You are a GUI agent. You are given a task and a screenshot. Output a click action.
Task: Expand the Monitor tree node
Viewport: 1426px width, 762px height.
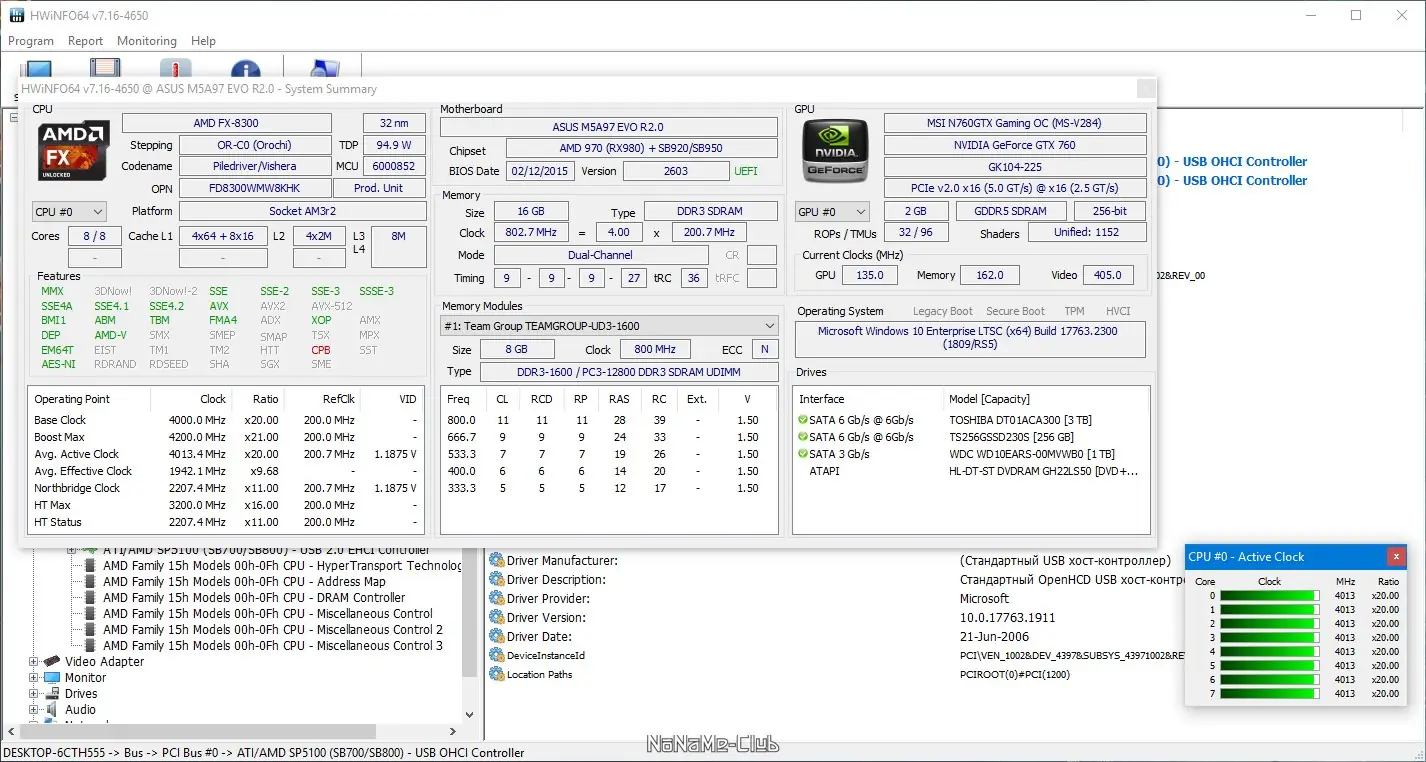[x=34, y=678]
